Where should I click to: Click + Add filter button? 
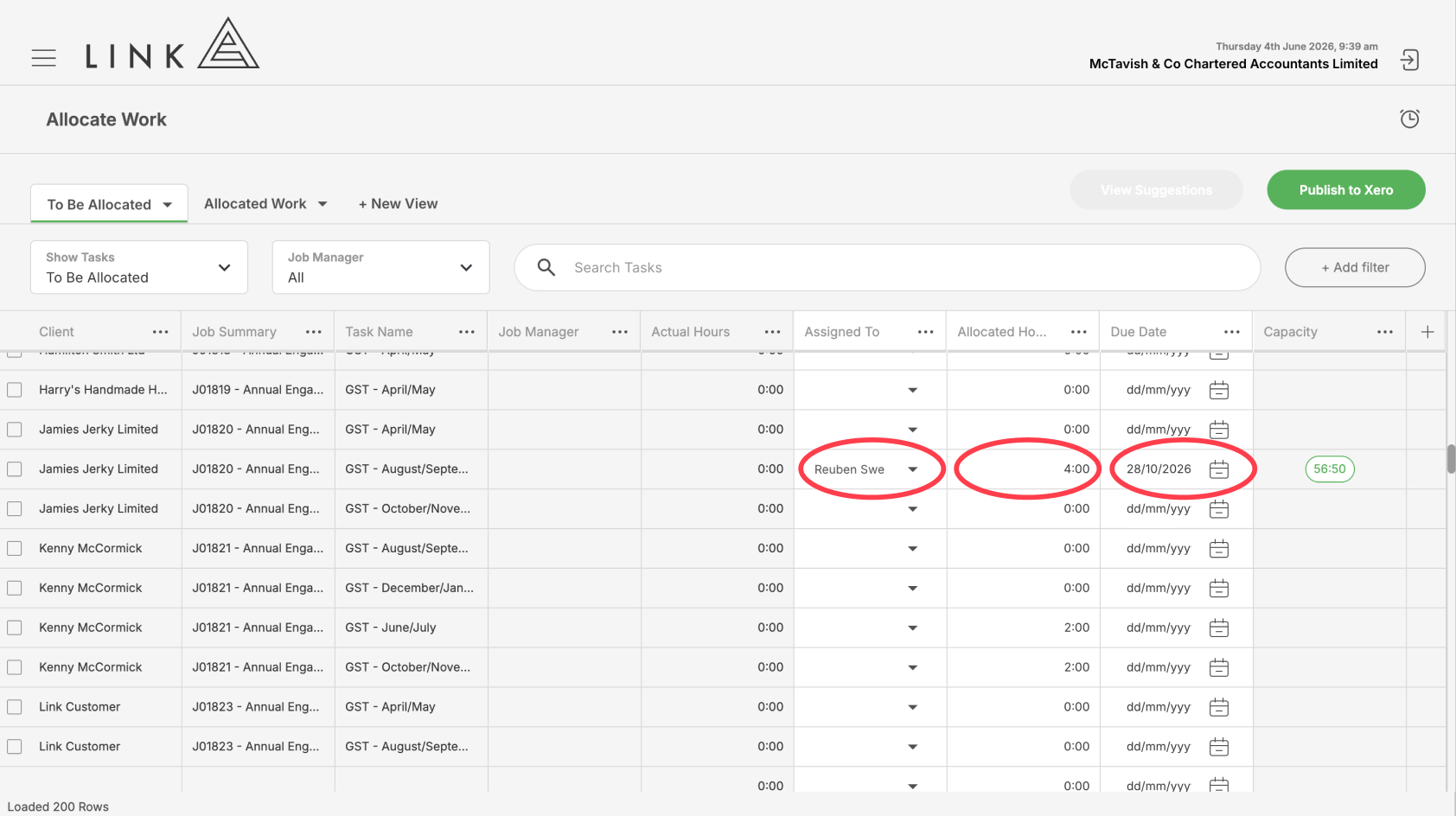click(x=1355, y=268)
